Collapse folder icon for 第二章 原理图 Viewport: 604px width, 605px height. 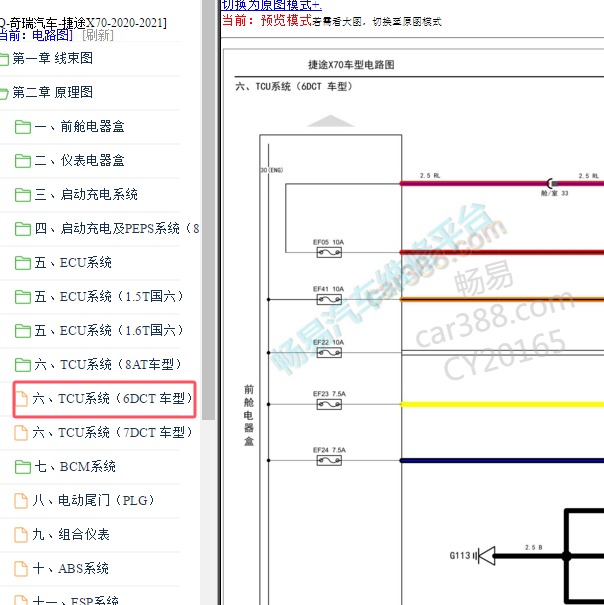tap(3, 93)
